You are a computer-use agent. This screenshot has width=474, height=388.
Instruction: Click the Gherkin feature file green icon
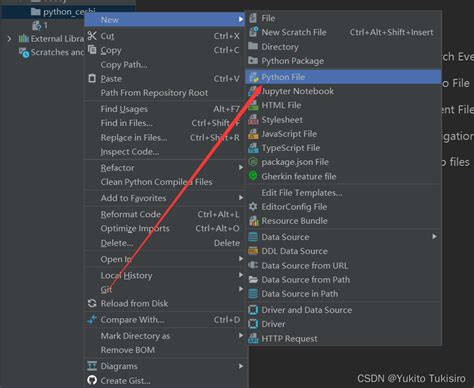253,176
